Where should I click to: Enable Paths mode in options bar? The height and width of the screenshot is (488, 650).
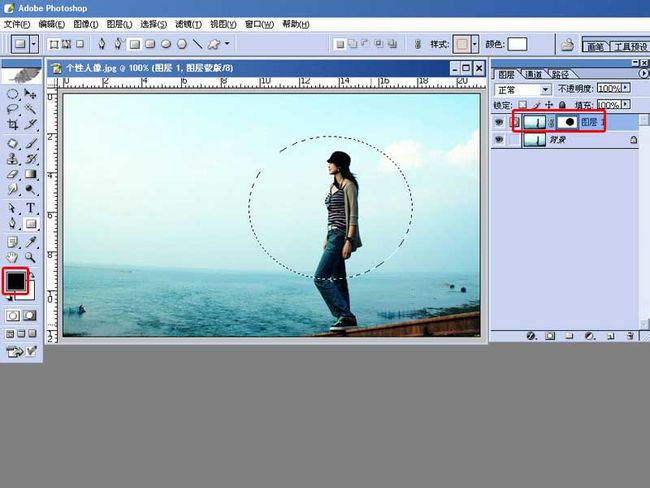click(66, 44)
